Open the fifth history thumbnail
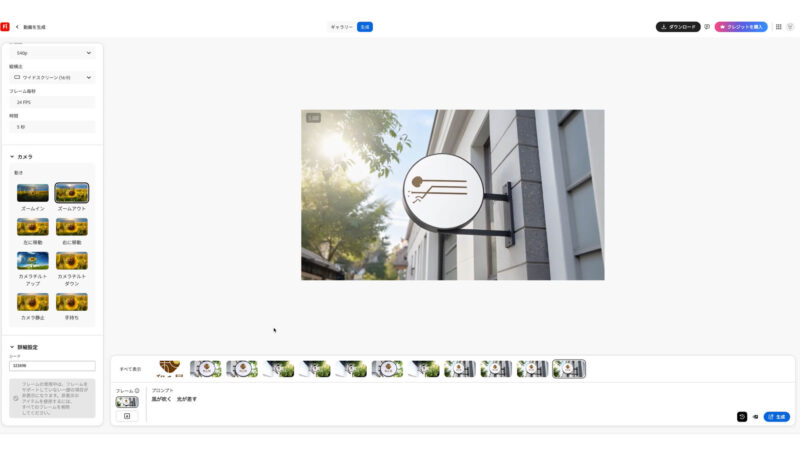The height and width of the screenshot is (457, 800). pyautogui.click(x=314, y=369)
